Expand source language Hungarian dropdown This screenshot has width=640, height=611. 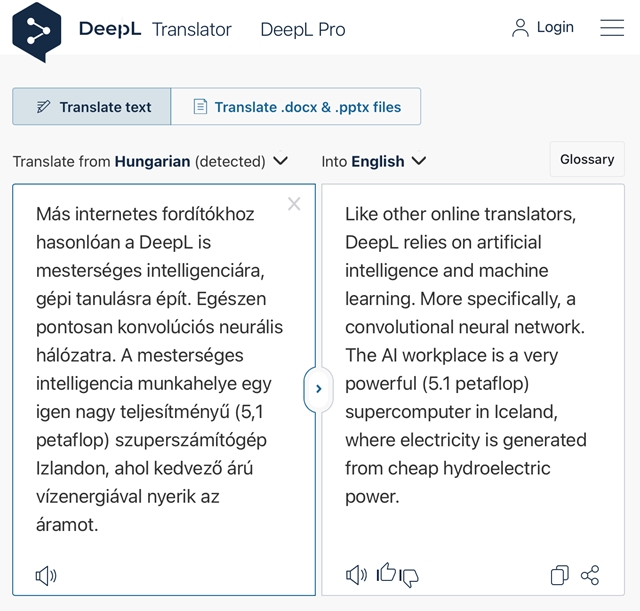tap(280, 160)
